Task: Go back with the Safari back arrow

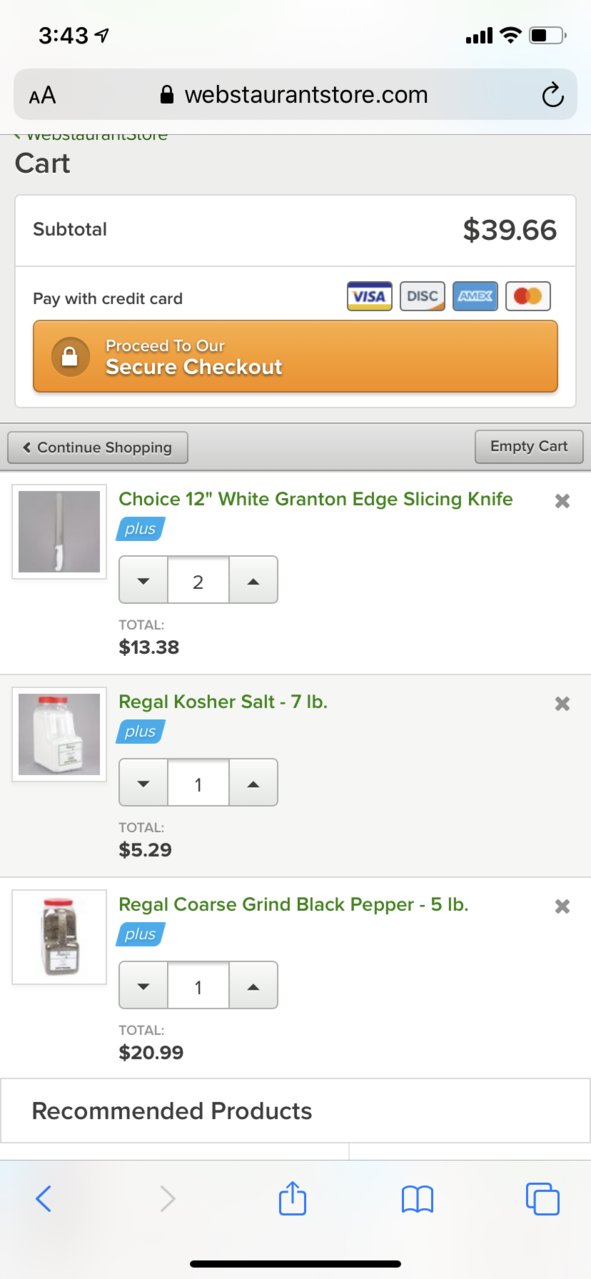Action: tap(43, 1198)
